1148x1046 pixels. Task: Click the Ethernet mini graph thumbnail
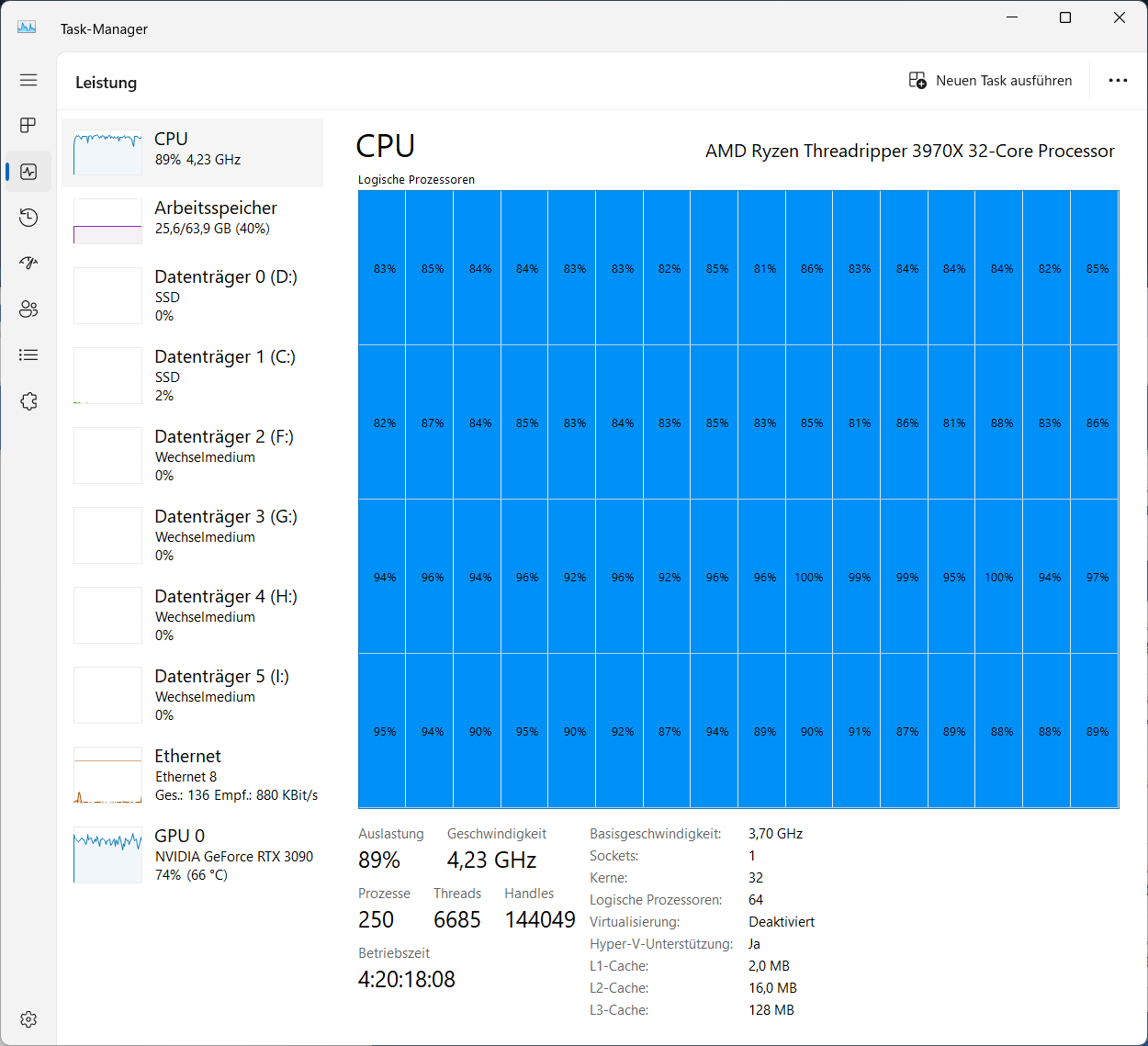pyautogui.click(x=107, y=775)
